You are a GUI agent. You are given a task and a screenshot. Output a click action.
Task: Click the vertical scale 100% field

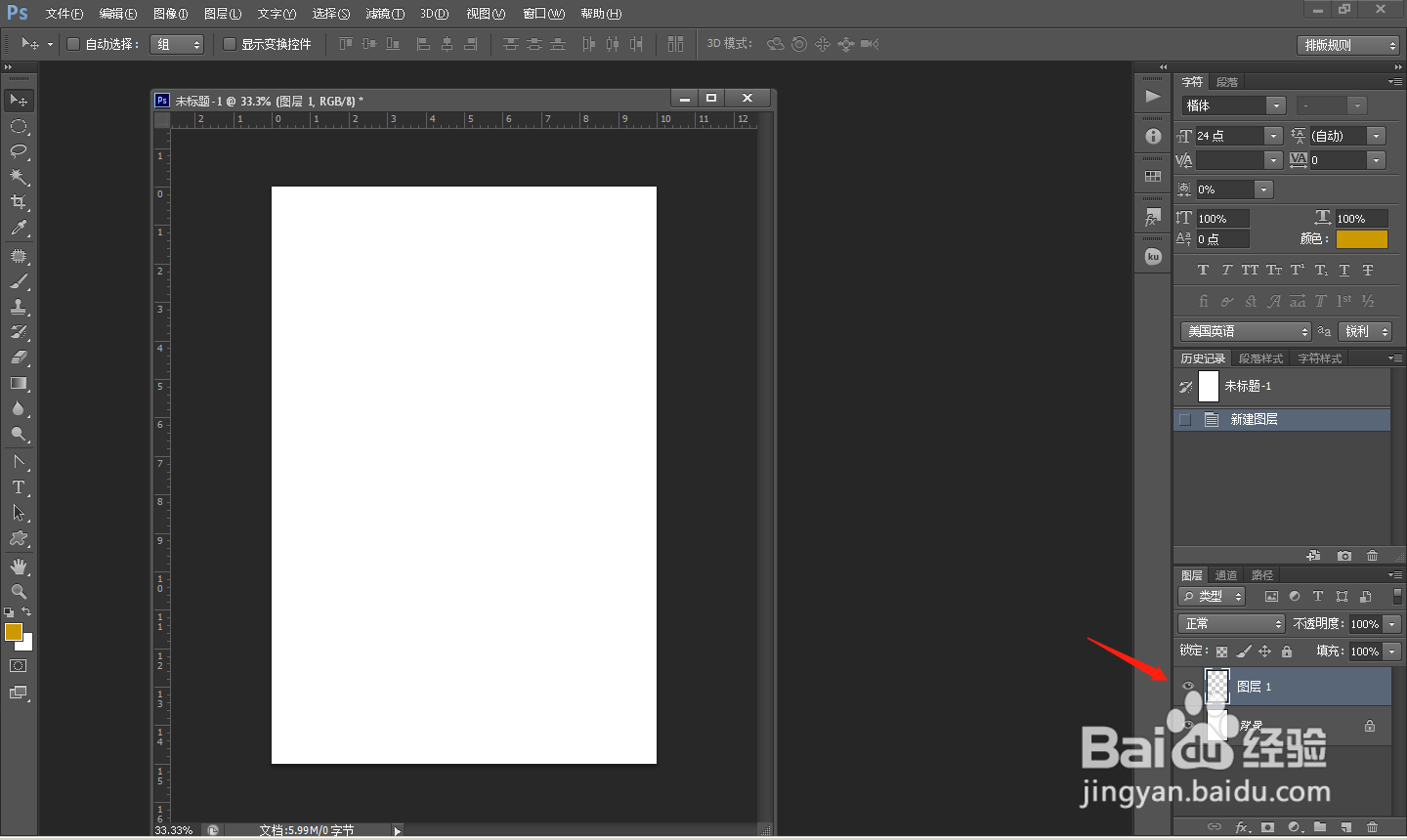[1222, 219]
